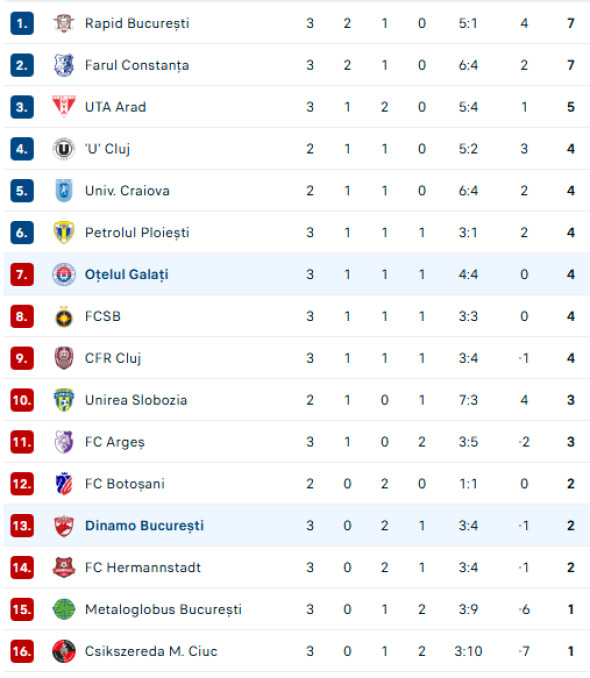This screenshot has height=678, width=590.
Task: Click the red rank 16 badge
Action: pyautogui.click(x=22, y=651)
